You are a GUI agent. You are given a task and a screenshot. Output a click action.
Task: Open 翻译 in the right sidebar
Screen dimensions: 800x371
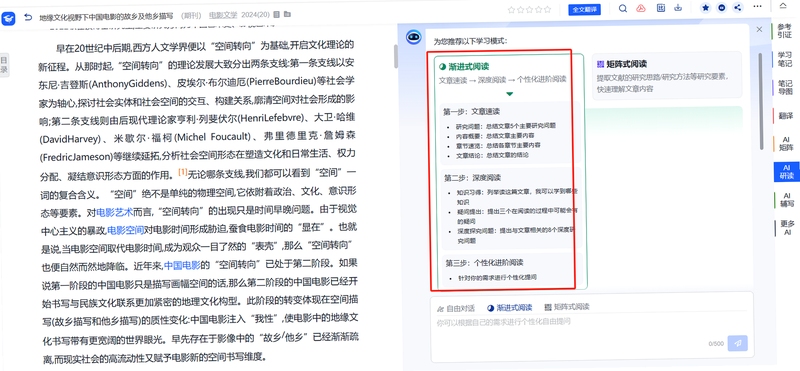786,116
